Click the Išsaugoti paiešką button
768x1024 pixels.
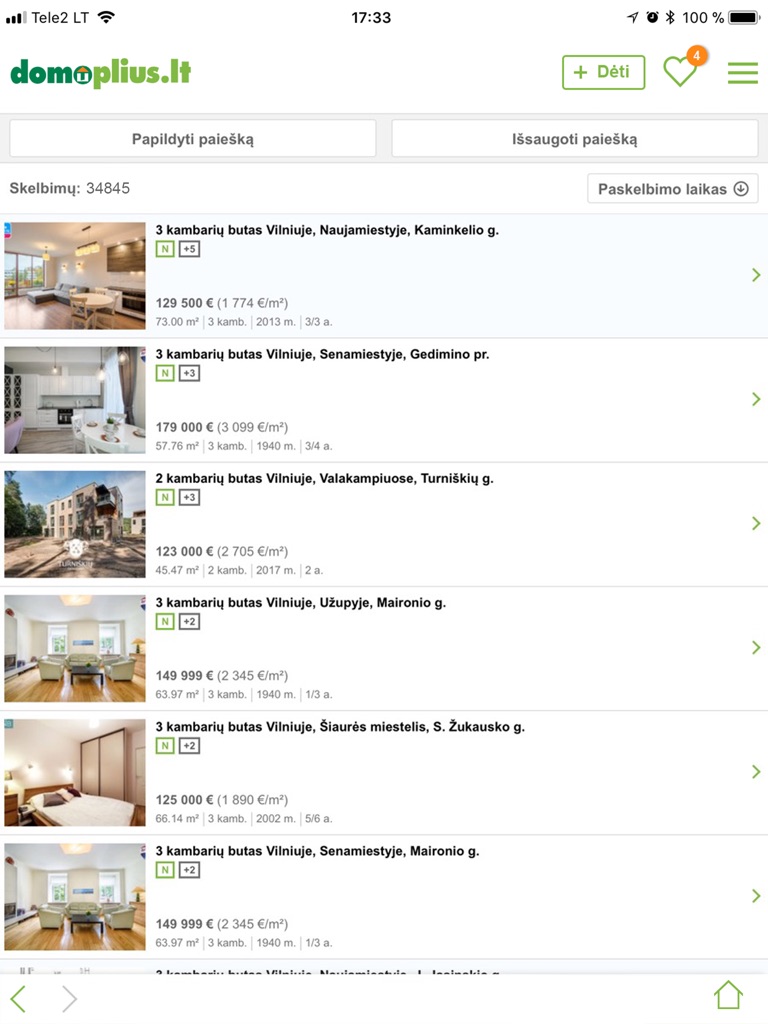[575, 138]
